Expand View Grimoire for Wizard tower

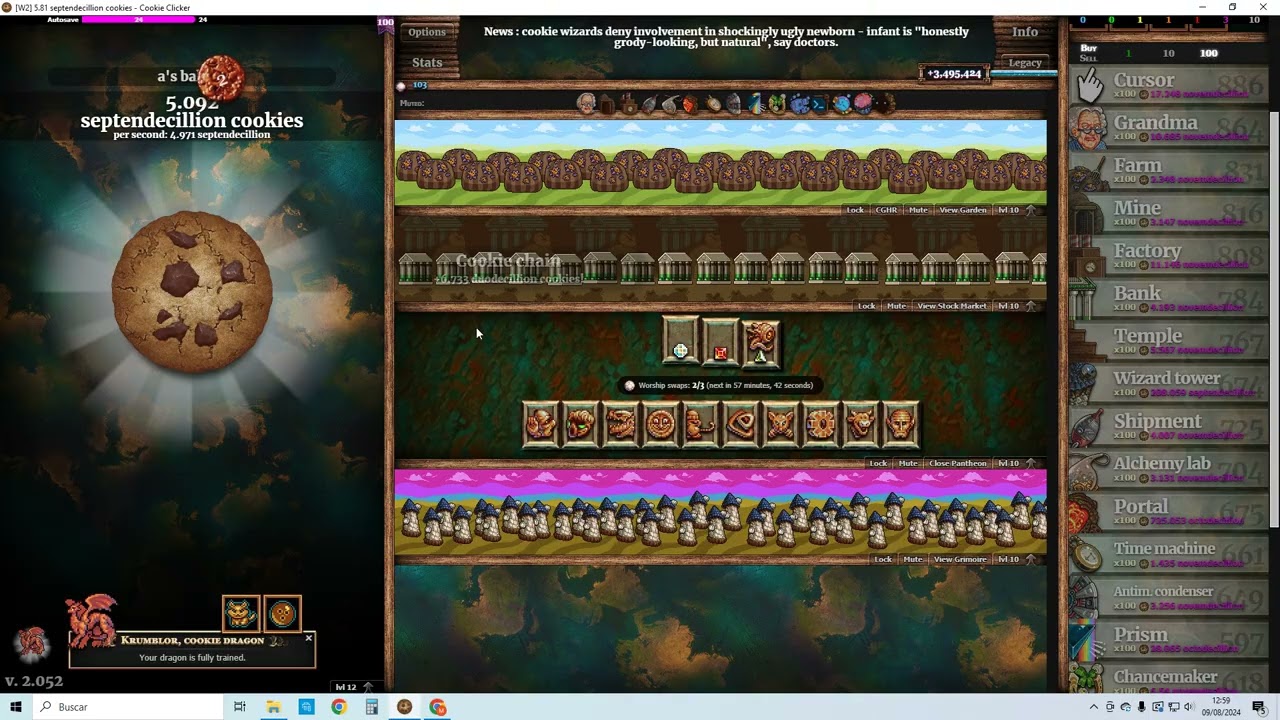pos(960,559)
